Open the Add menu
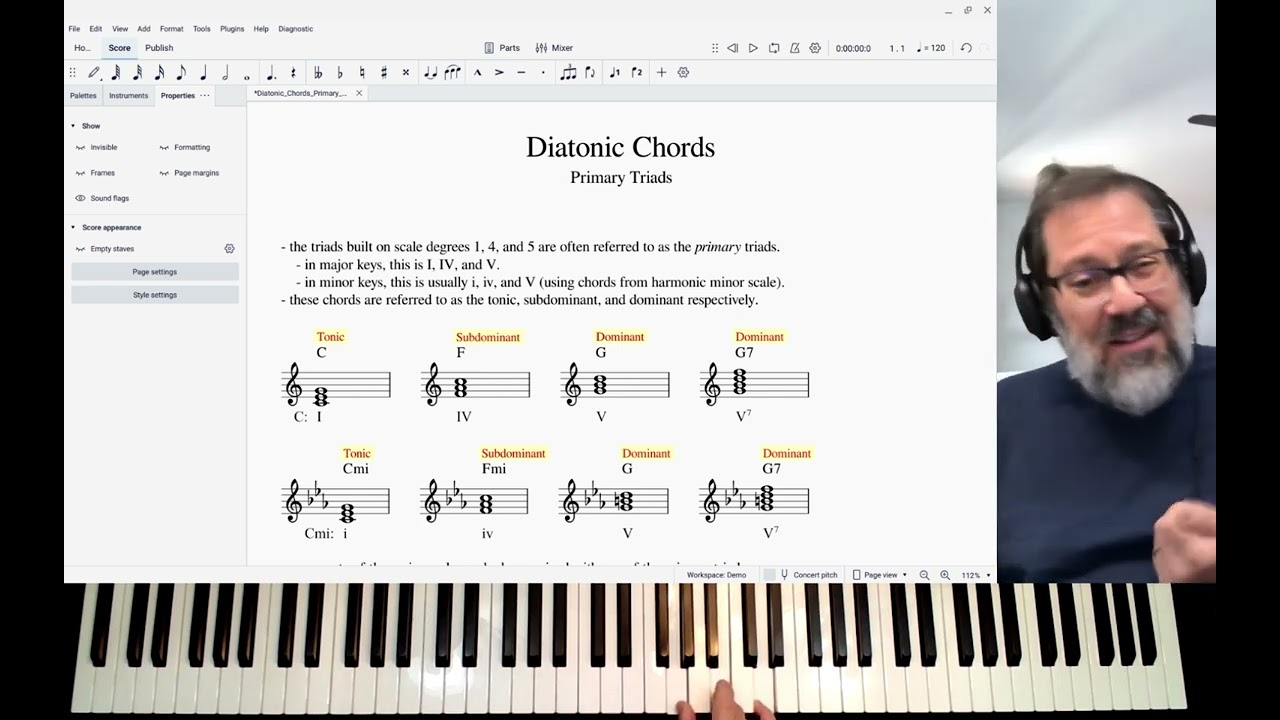This screenshot has width=1280, height=720. [x=144, y=29]
